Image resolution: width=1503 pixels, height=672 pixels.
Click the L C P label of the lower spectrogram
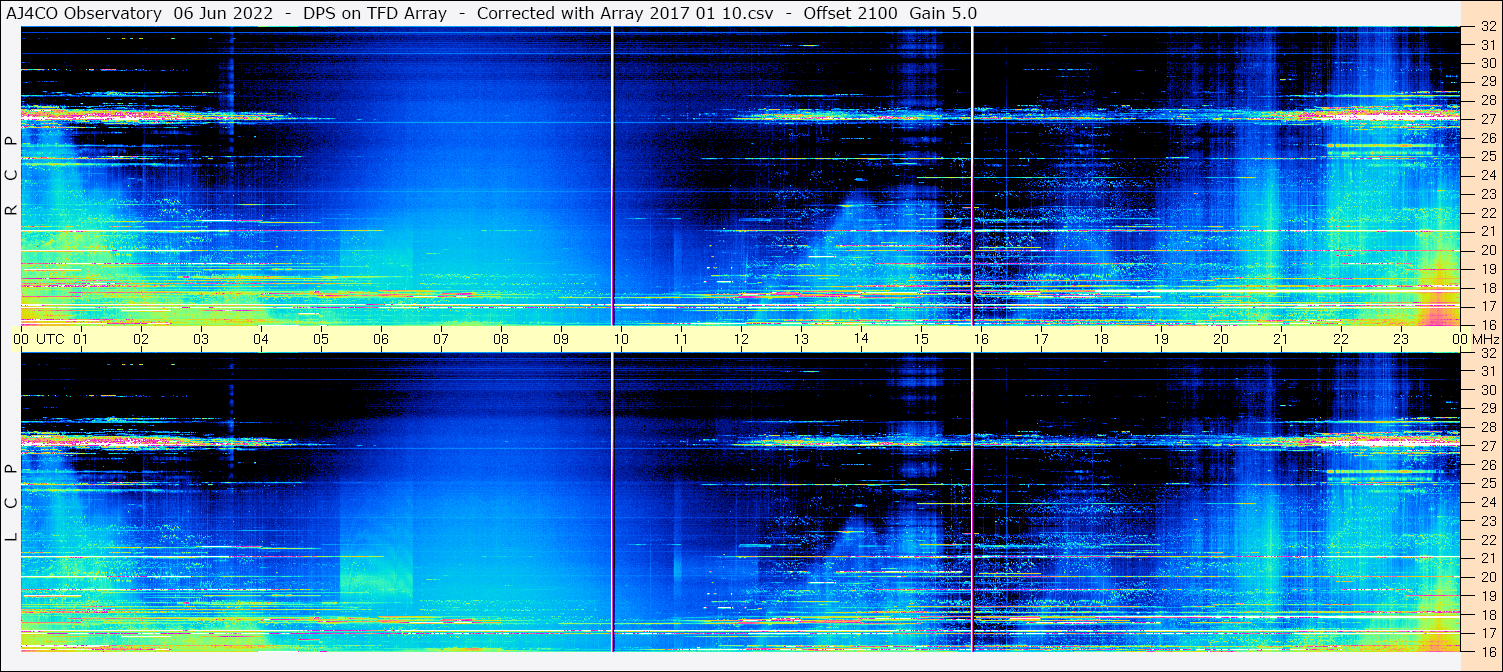11,503
